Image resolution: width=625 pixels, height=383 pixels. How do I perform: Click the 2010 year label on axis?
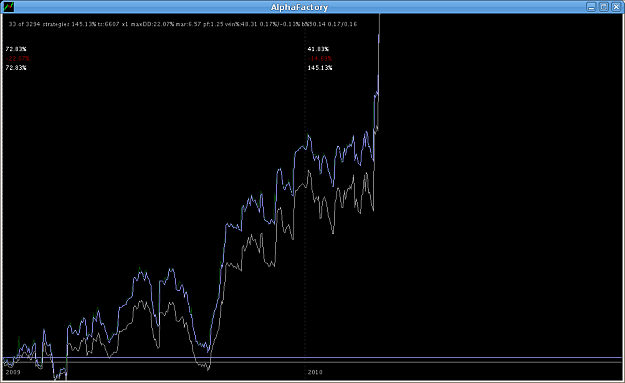point(315,372)
